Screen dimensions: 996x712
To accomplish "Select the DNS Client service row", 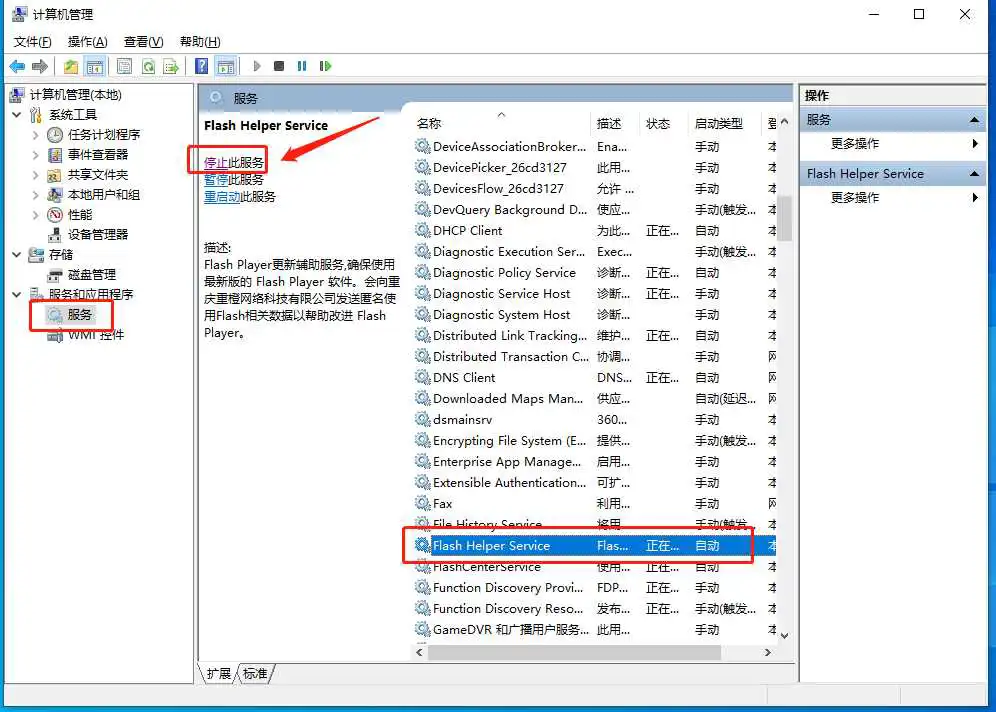I will [x=594, y=377].
